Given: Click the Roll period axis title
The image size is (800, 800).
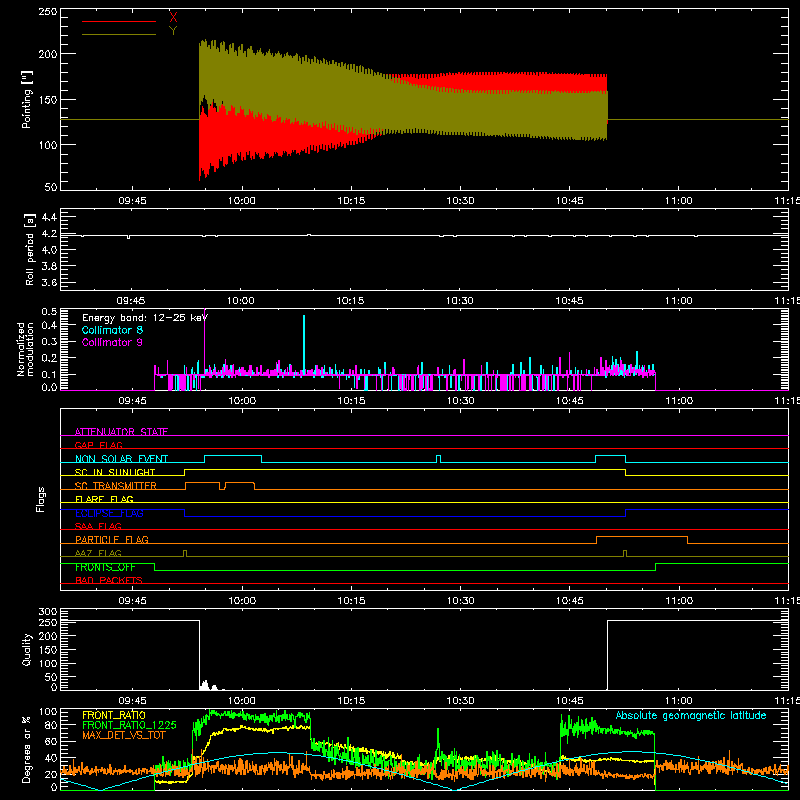Looking at the screenshot, I should click(x=30, y=250).
